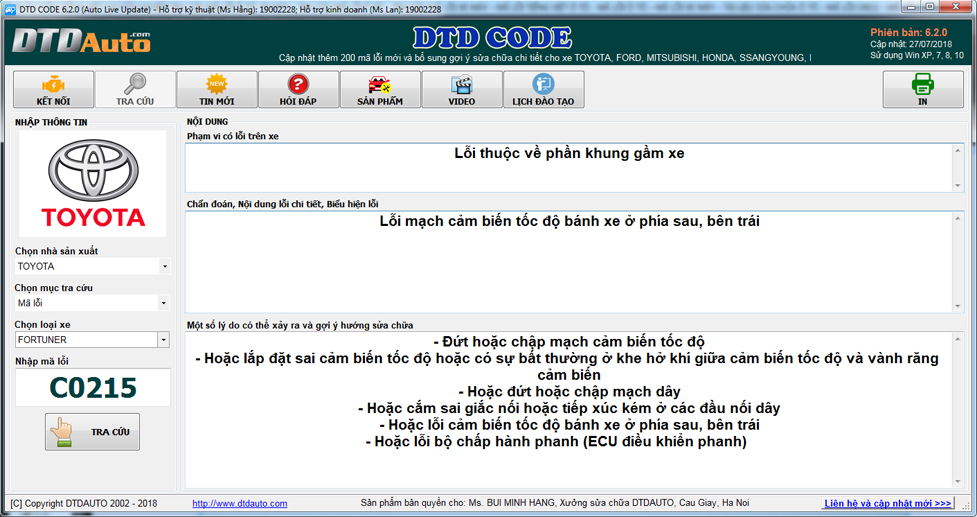Click 'Cập nhật: 27/07/2018' text

[911, 44]
